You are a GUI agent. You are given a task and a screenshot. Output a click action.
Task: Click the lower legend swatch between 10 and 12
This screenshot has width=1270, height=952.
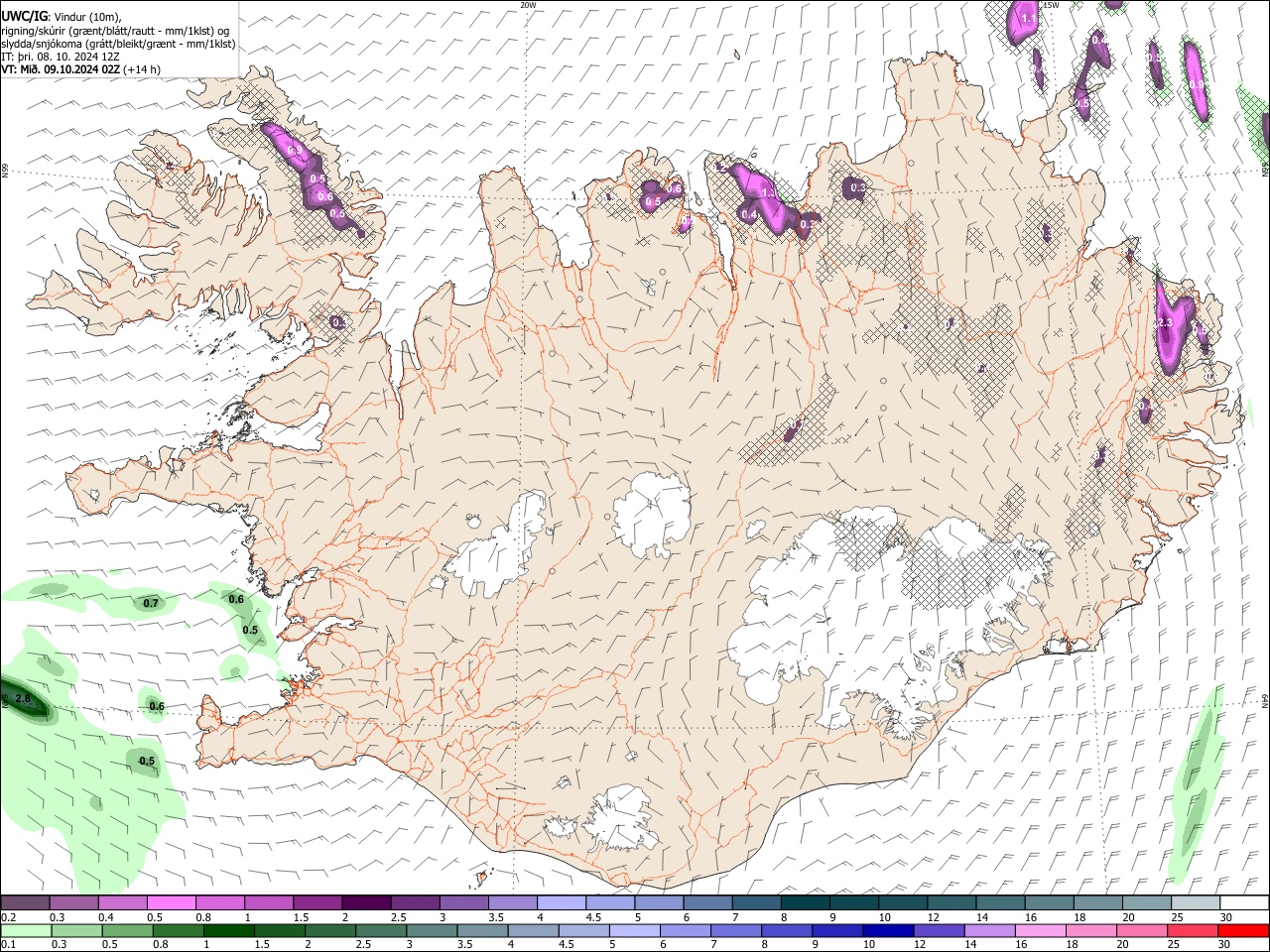pos(887,930)
